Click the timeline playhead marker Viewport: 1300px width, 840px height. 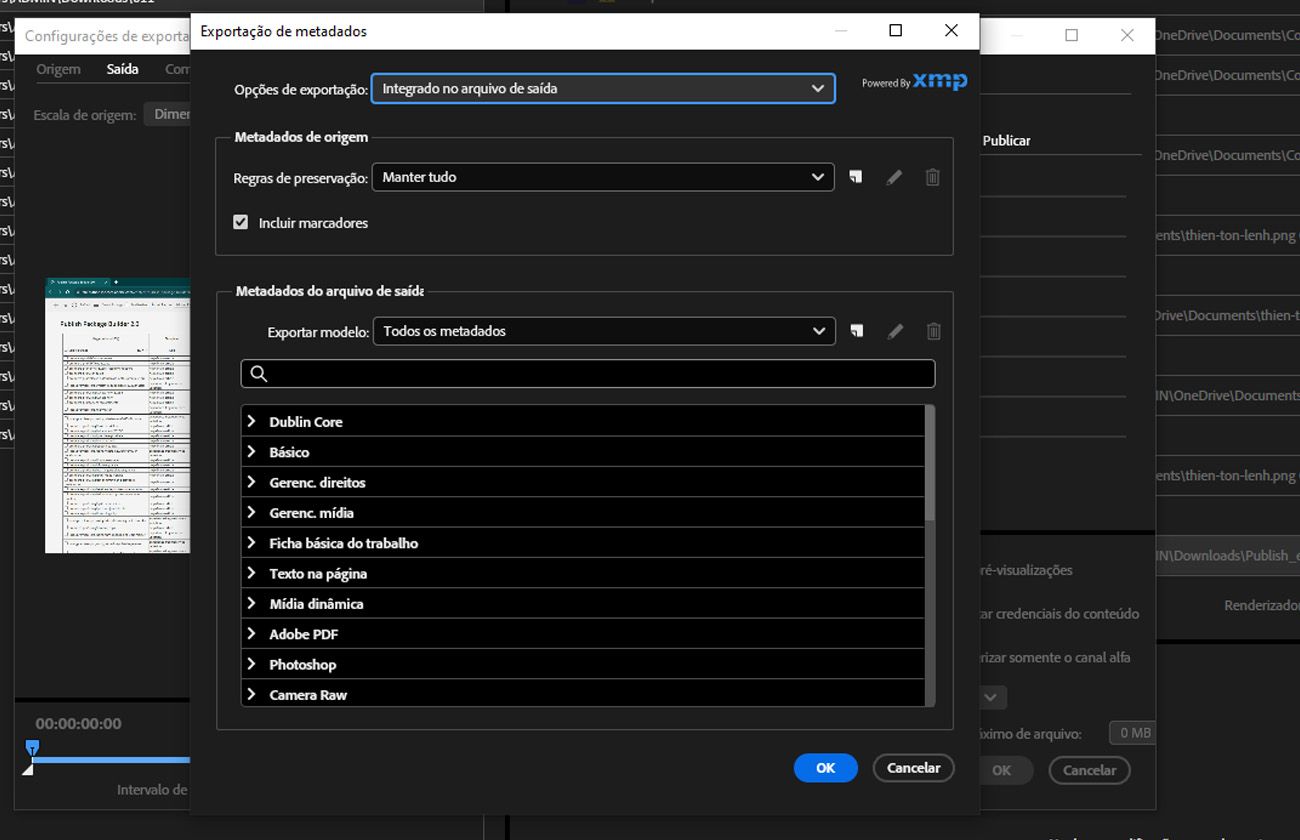(32, 747)
